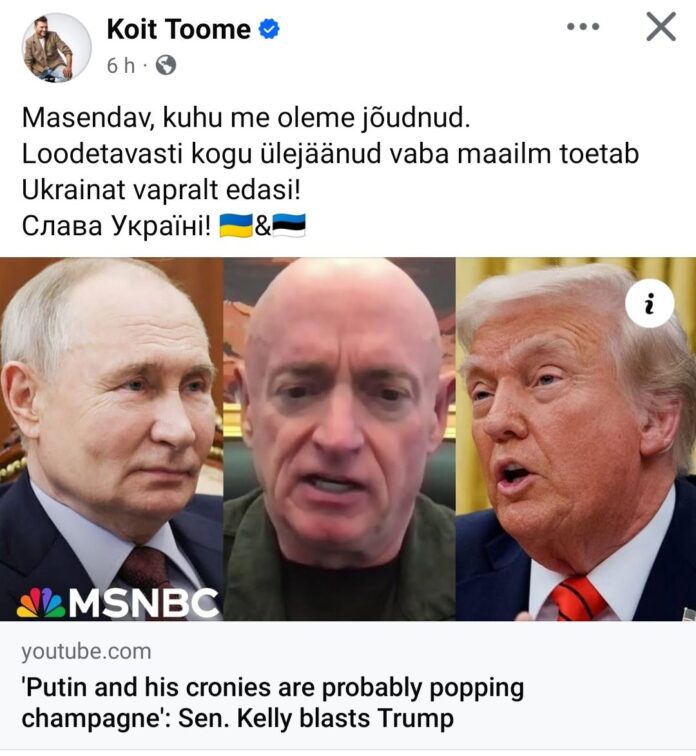Click the '6 h' post timestamp
Image resolution: width=696 pixels, height=756 pixels.
(x=120, y=66)
